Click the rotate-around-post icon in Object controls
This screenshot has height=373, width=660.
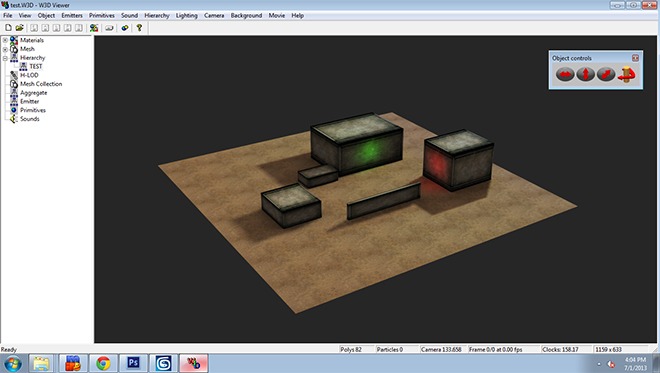[627, 75]
